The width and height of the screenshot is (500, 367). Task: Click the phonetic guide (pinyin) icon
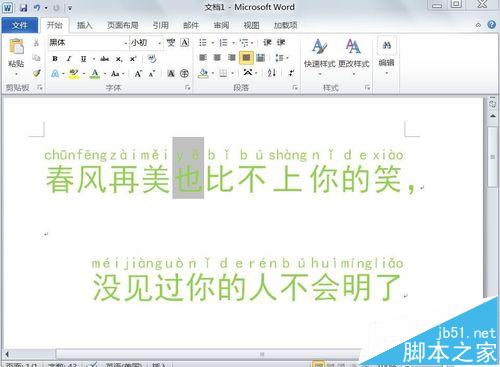coord(171,42)
